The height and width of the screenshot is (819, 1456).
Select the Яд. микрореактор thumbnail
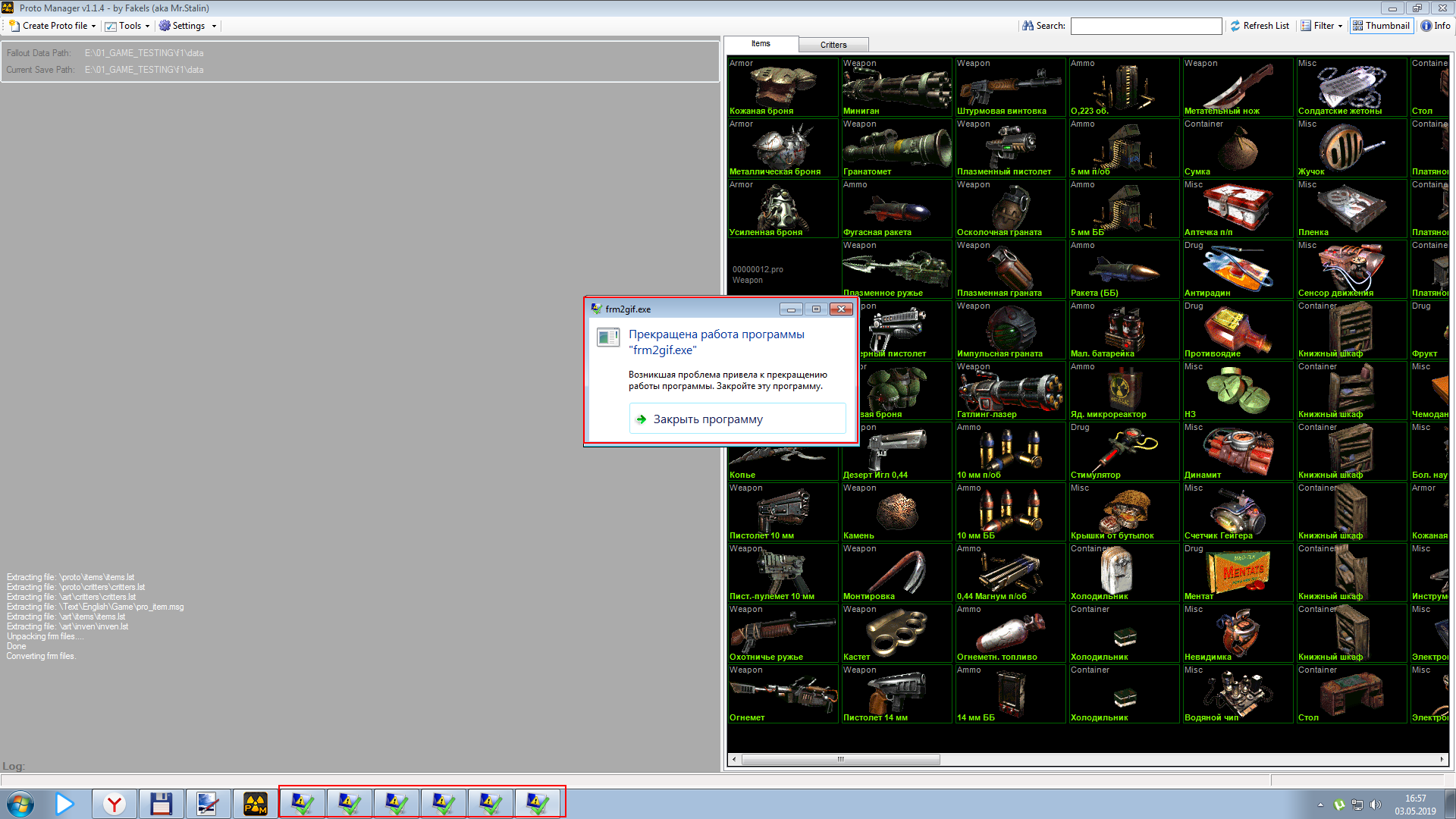[1124, 390]
